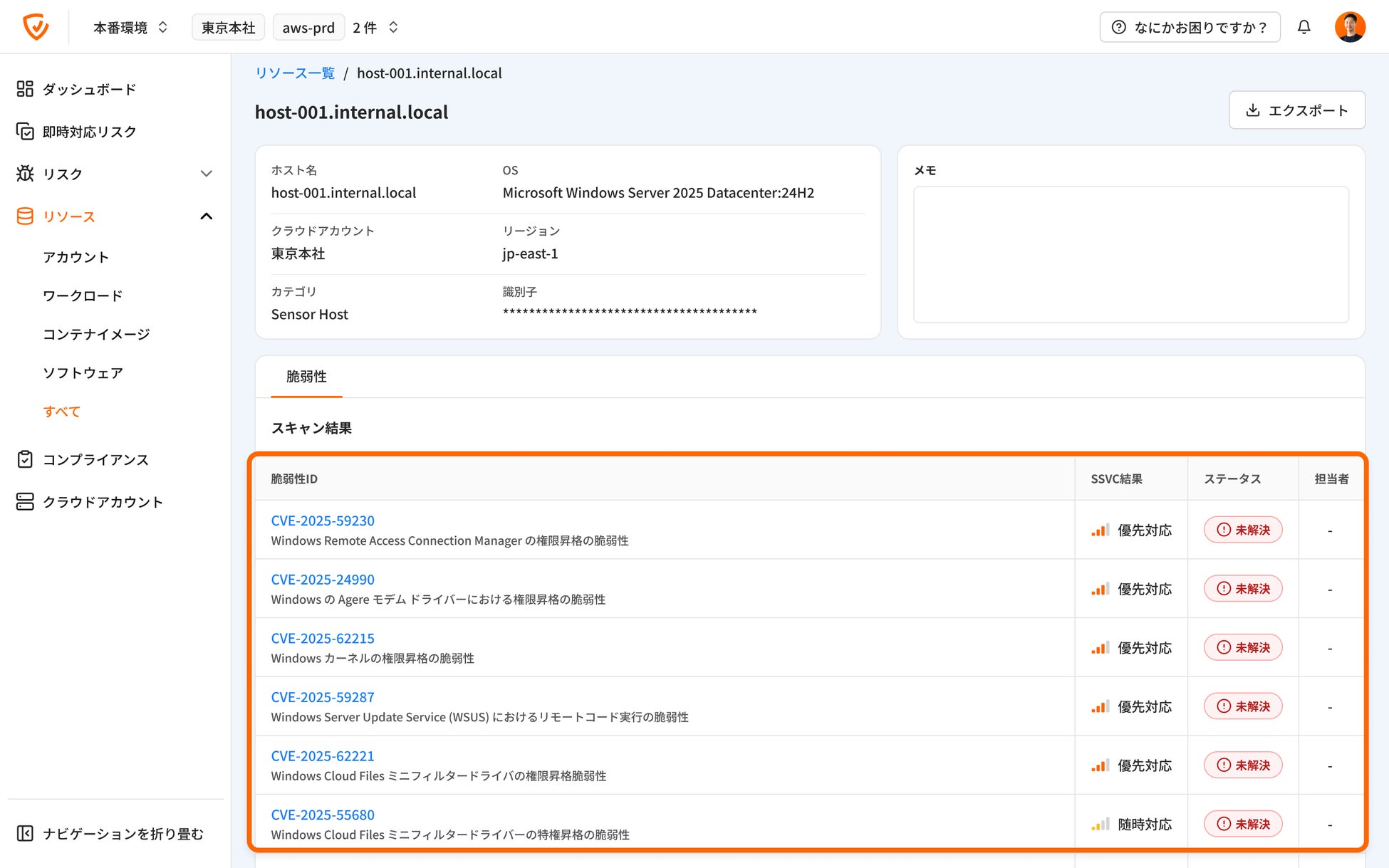Click the user avatar photo

point(1349,27)
